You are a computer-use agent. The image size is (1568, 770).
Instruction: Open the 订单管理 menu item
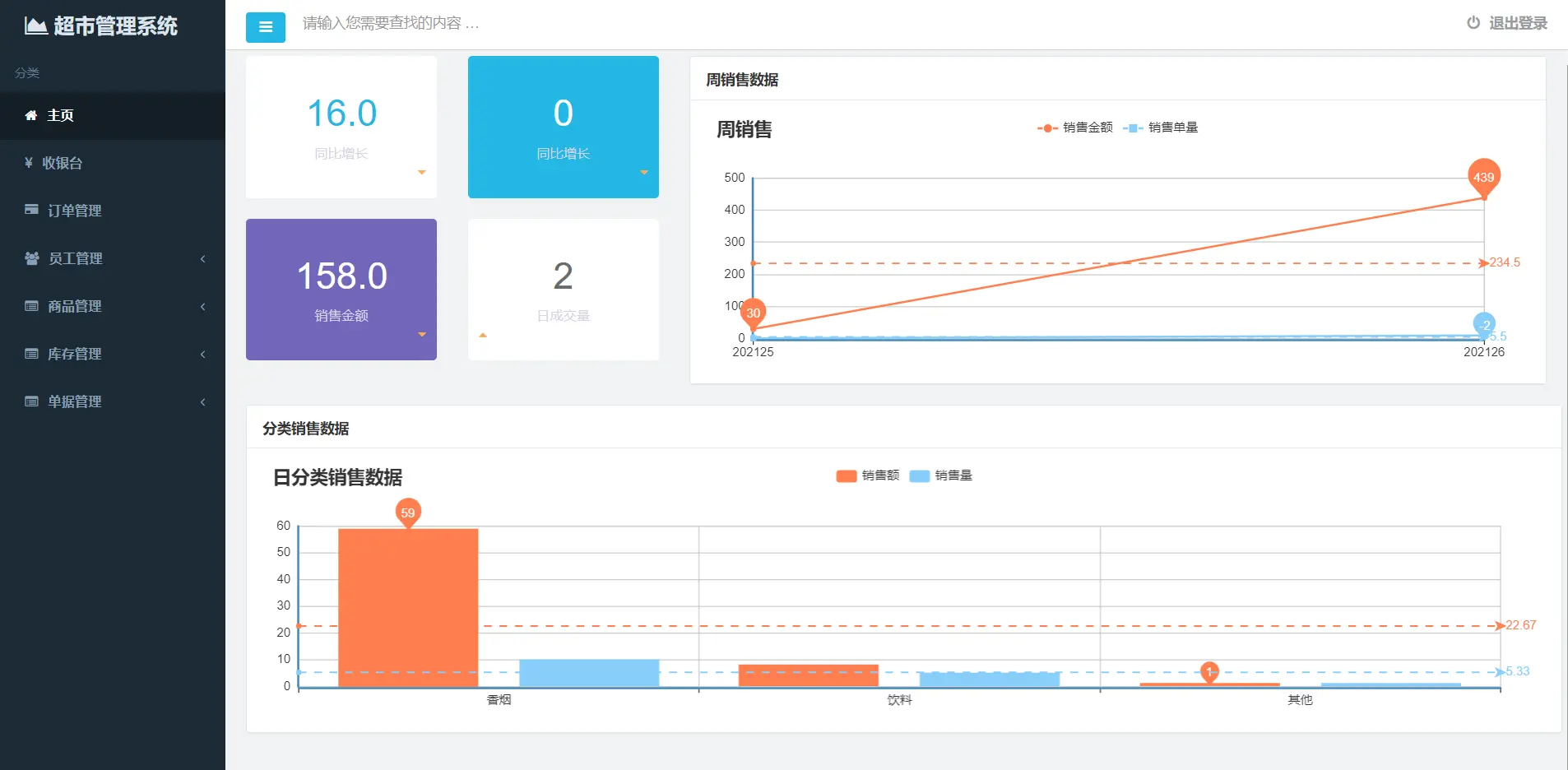113,211
